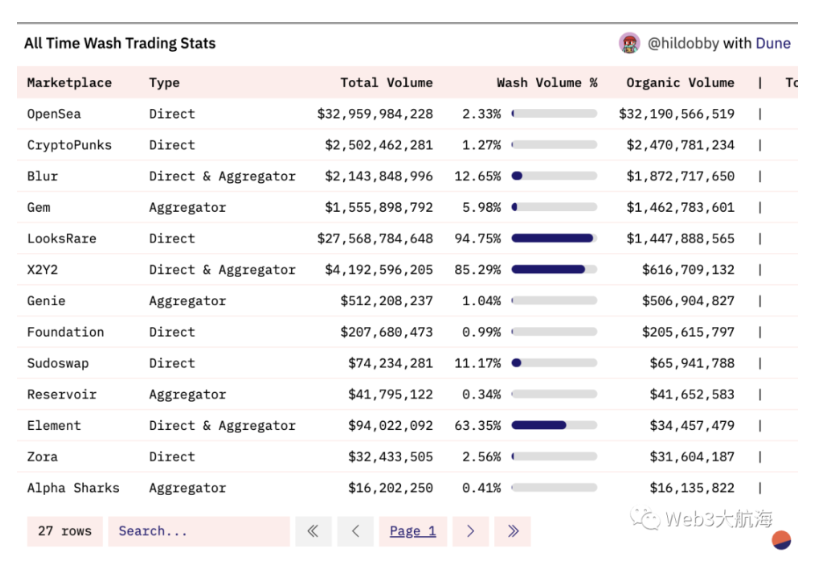Click CryptoPunks total volume $2,502,462,281

point(379,145)
